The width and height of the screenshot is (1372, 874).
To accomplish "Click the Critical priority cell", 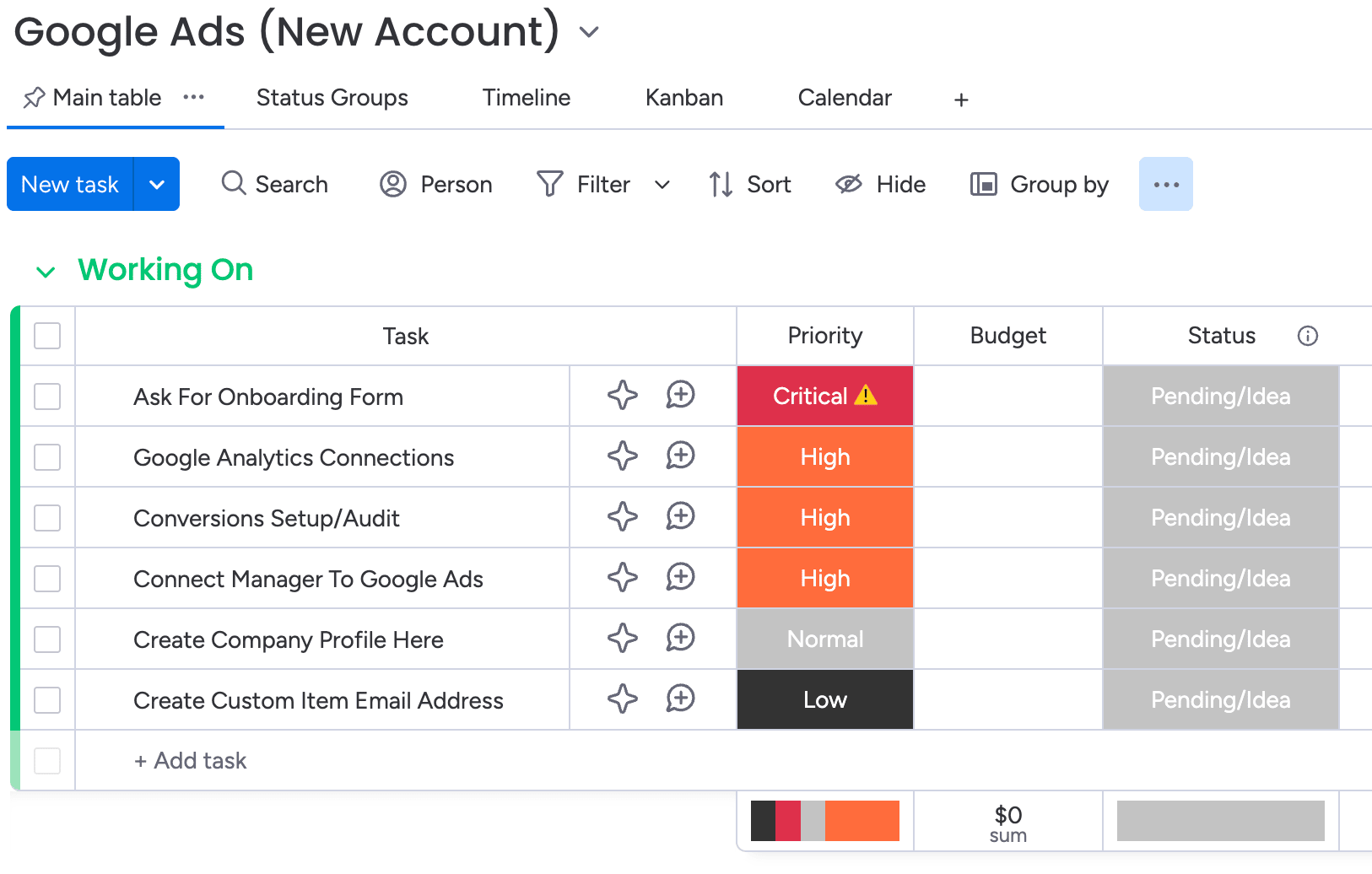I will [824, 397].
